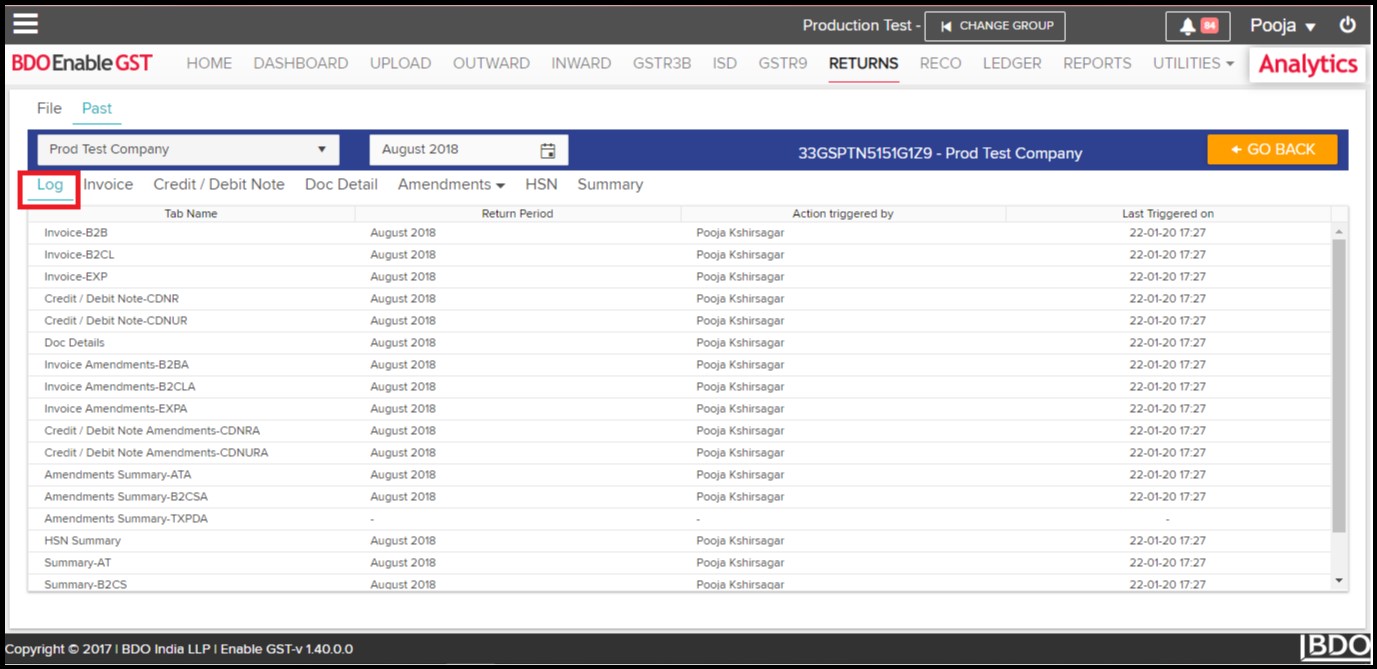Image resolution: width=1377 pixels, height=669 pixels.
Task: Go to the GSTR3B menu
Action: pos(661,63)
